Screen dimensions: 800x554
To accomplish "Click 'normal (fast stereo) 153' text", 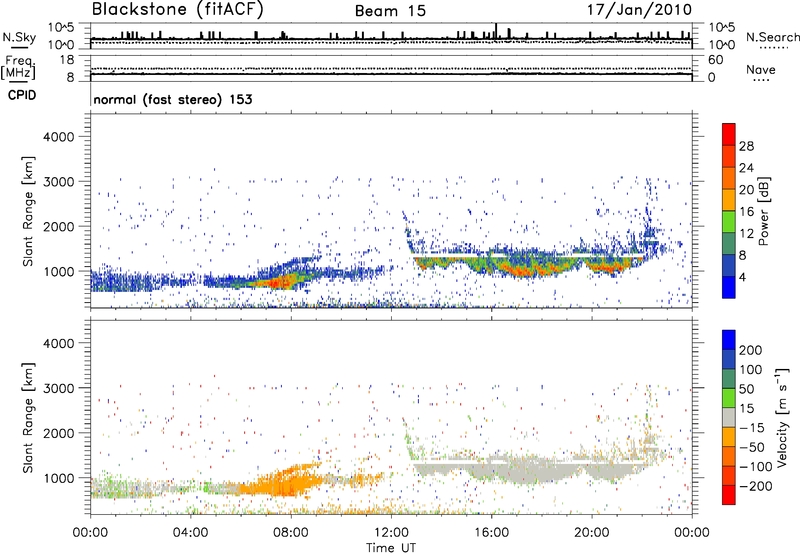I will coord(173,100).
